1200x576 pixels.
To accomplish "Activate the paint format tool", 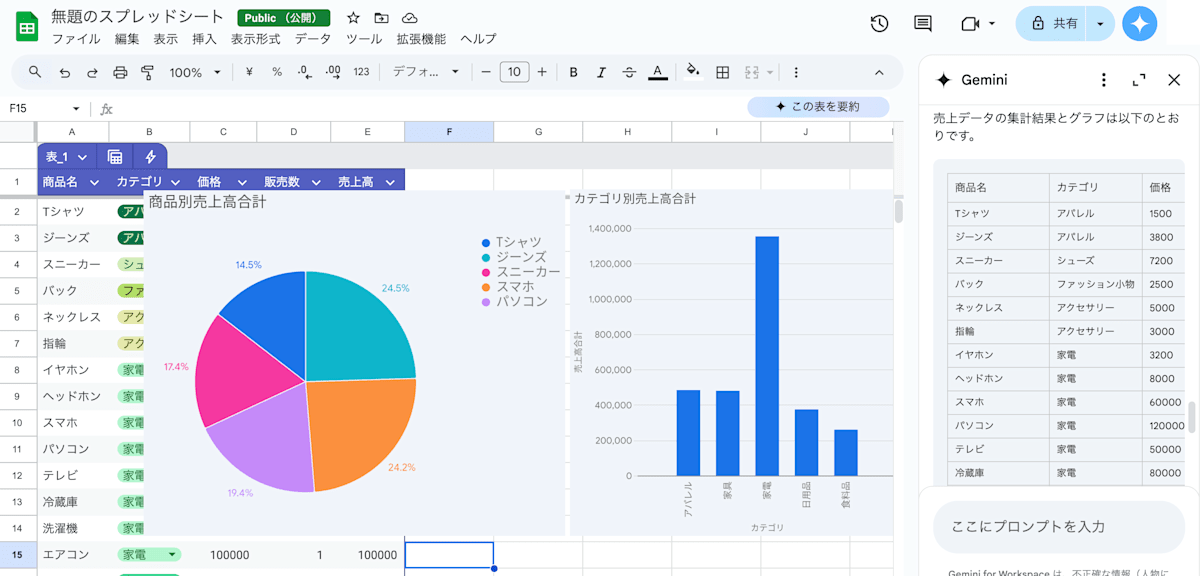I will click(148, 72).
